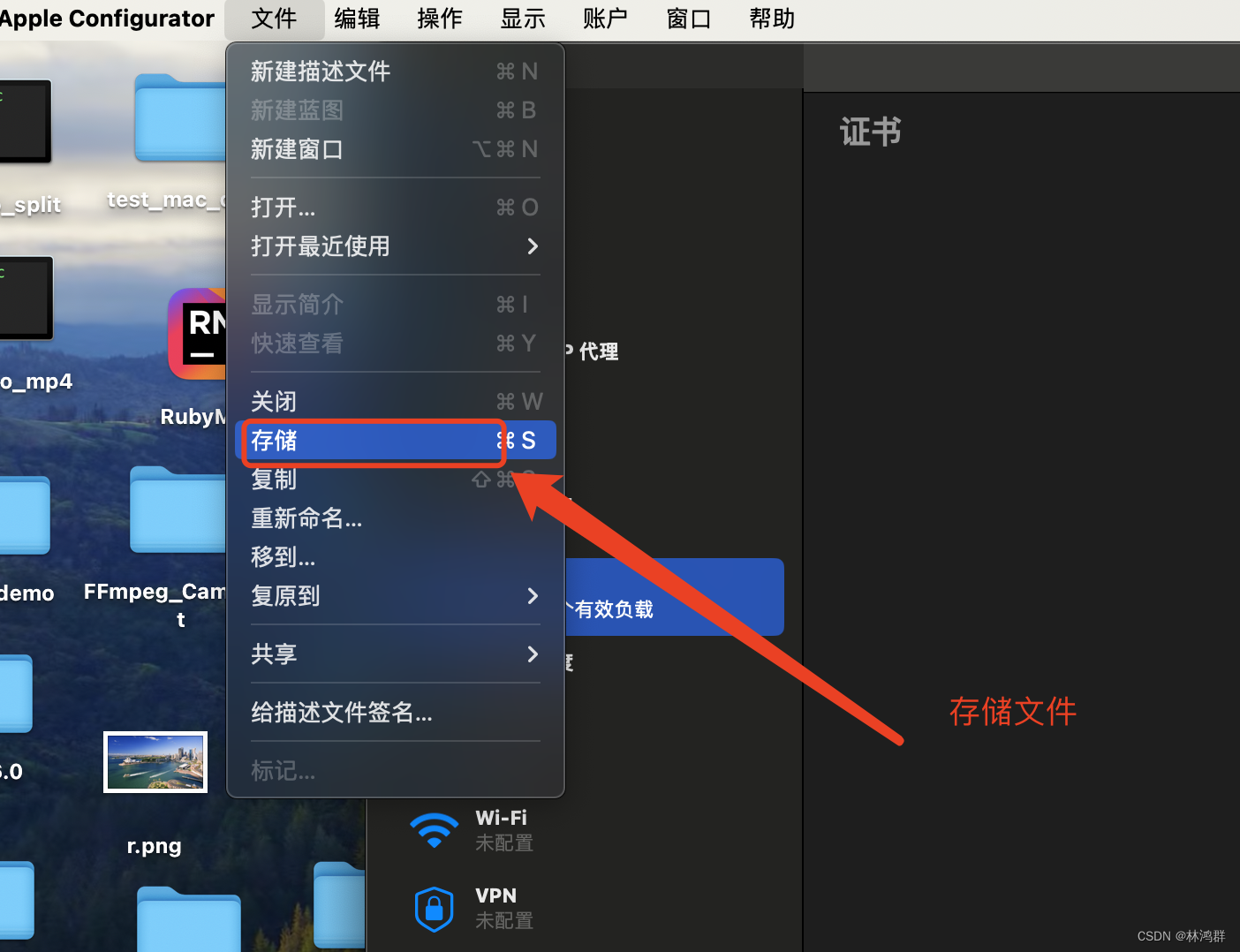Click r.png file name label

click(x=155, y=846)
